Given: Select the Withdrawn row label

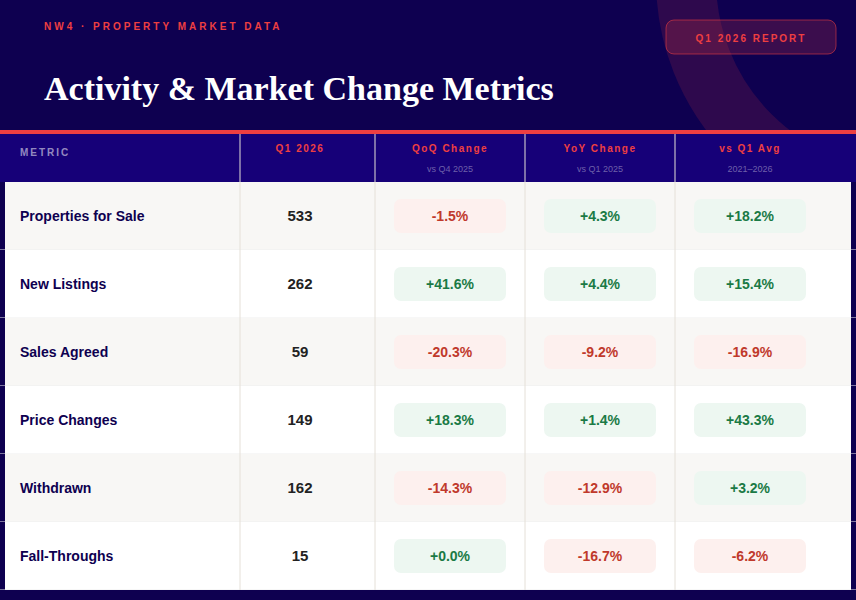Looking at the screenshot, I should (x=55, y=488).
